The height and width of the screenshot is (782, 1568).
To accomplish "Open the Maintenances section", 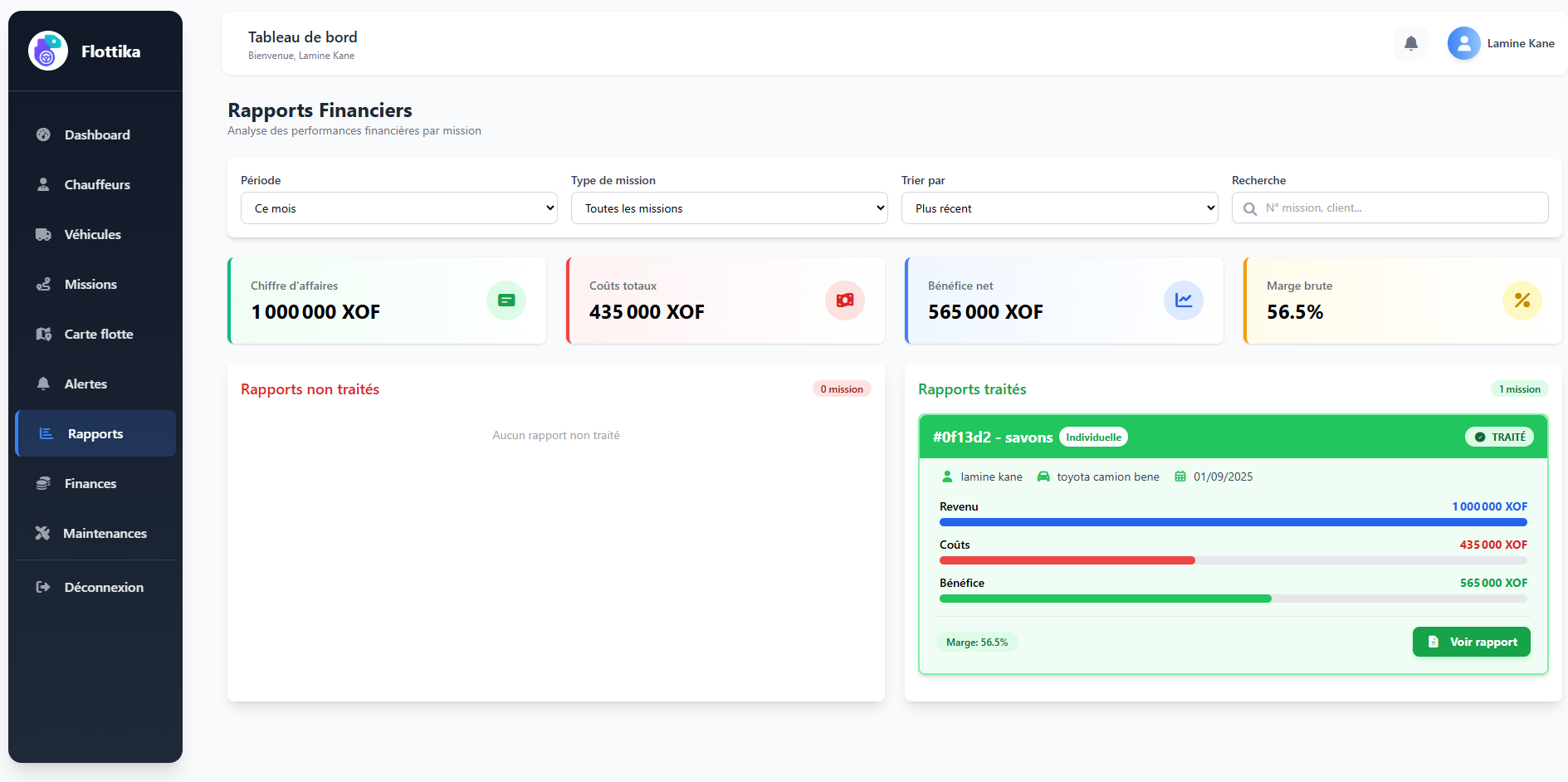I will click(104, 533).
